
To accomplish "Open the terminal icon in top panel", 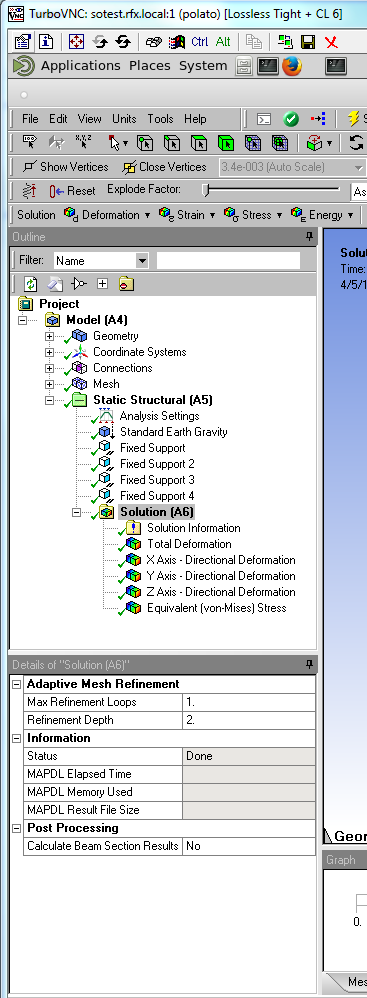I will pyautogui.click(x=268, y=66).
